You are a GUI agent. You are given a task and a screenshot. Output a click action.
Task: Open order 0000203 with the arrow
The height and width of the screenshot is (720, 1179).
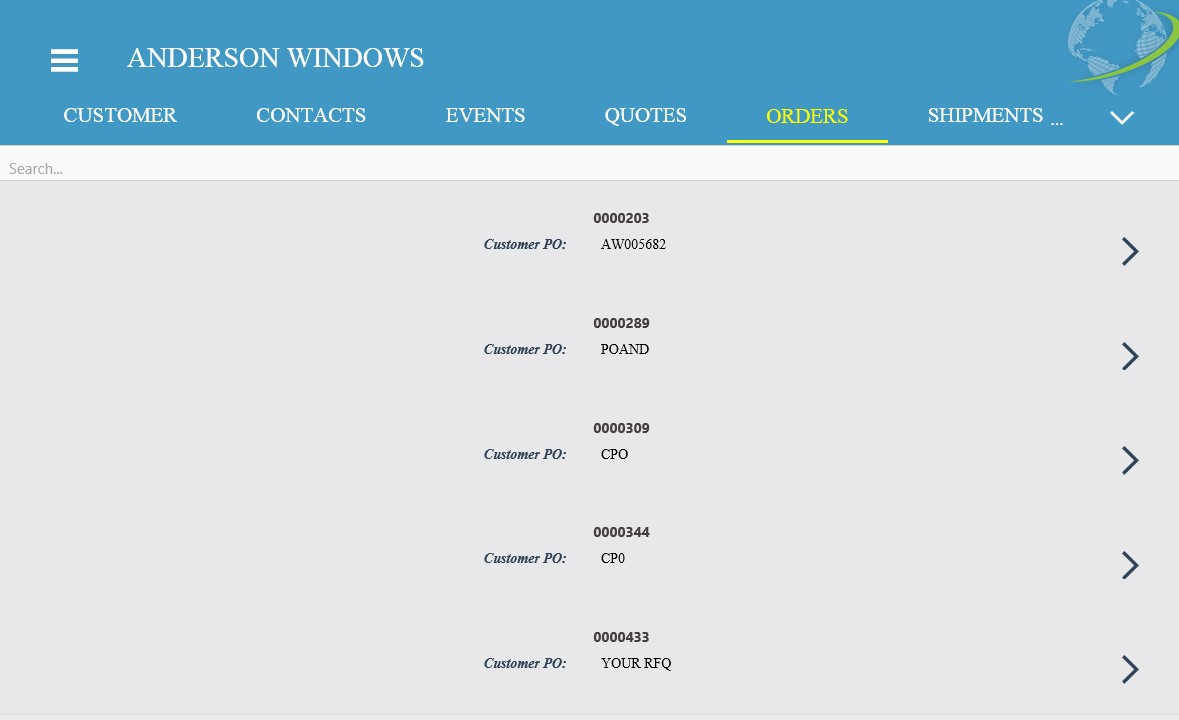pos(1130,251)
